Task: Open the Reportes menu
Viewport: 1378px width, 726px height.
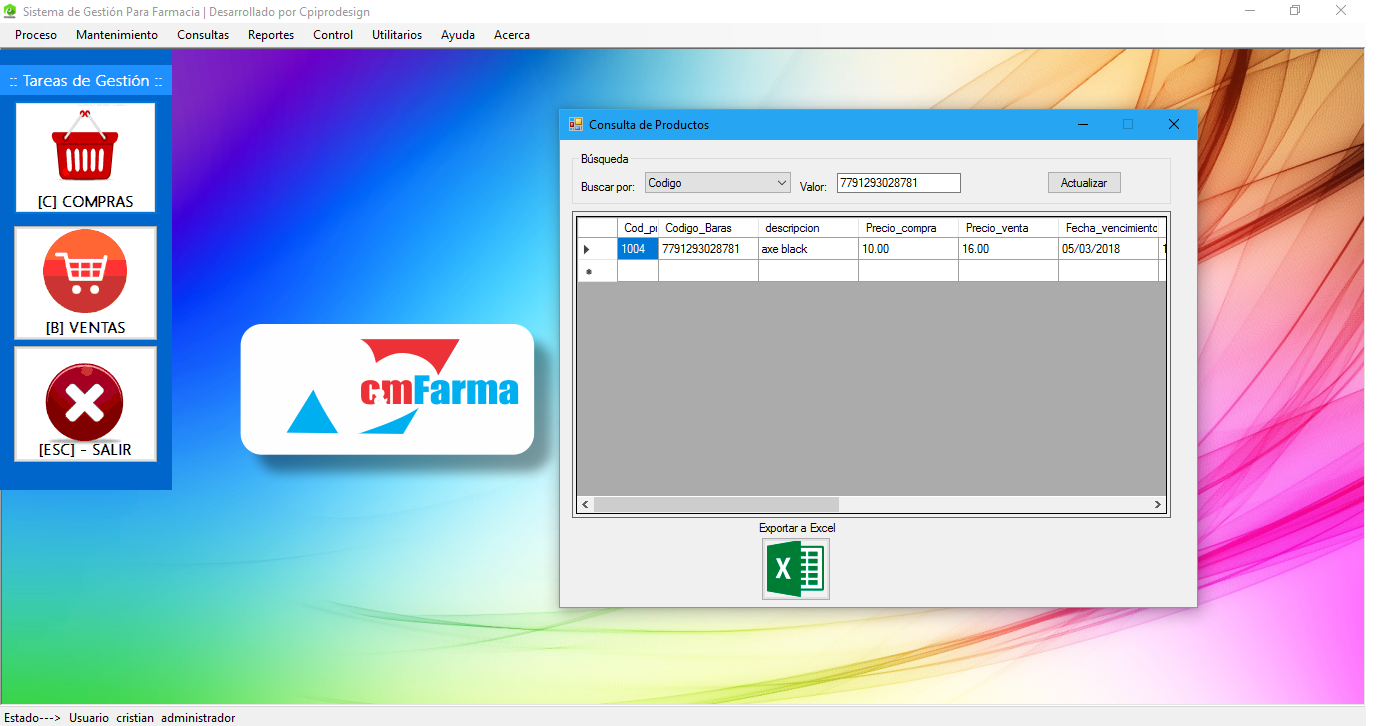Action: [271, 35]
